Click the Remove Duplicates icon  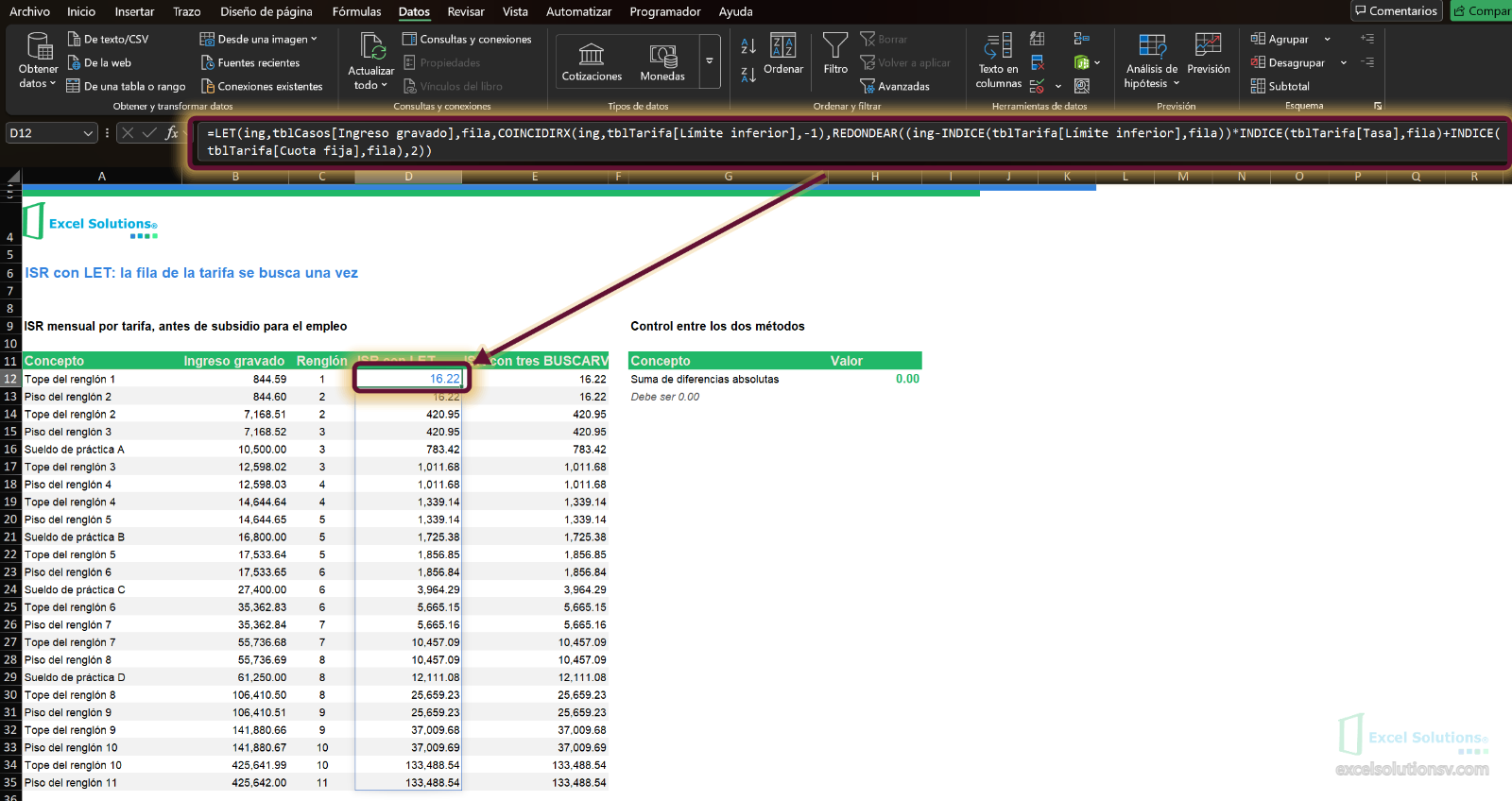pos(1038,62)
